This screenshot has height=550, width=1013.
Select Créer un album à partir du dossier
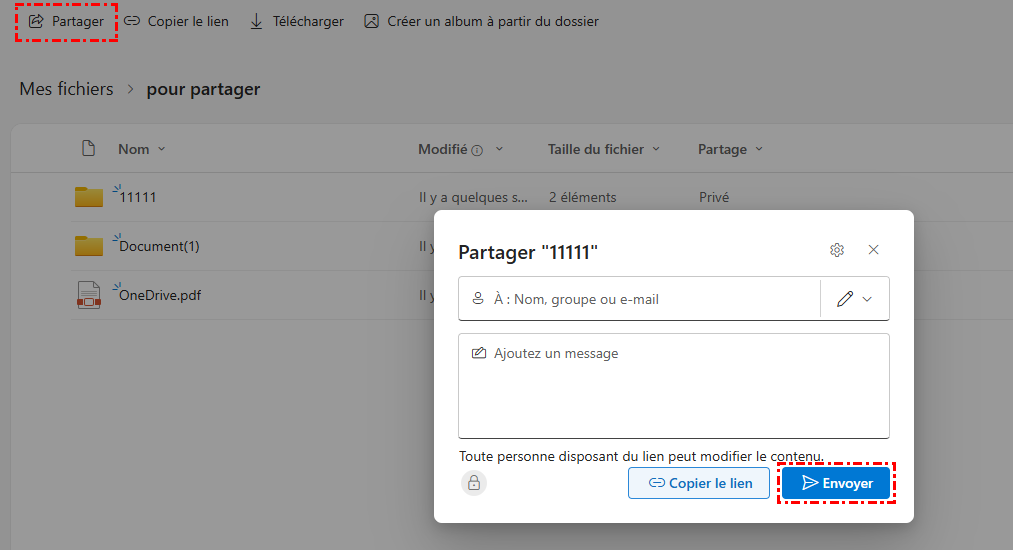[481, 21]
